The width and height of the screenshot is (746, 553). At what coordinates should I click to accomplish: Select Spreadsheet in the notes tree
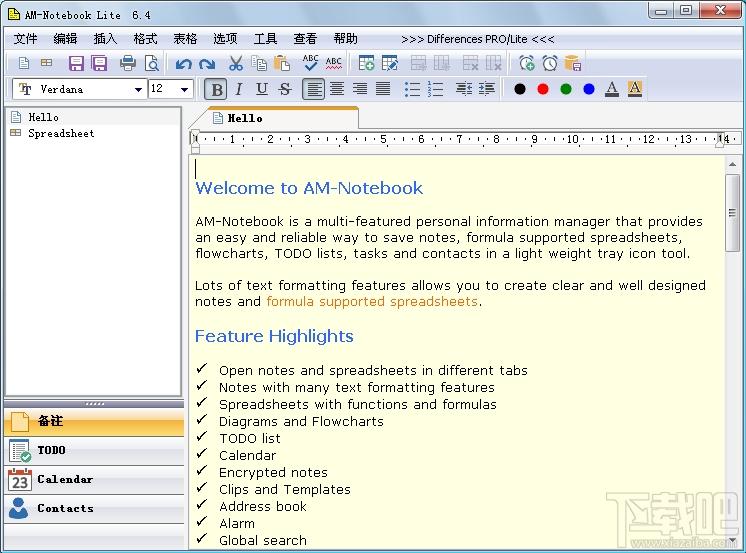(61, 133)
